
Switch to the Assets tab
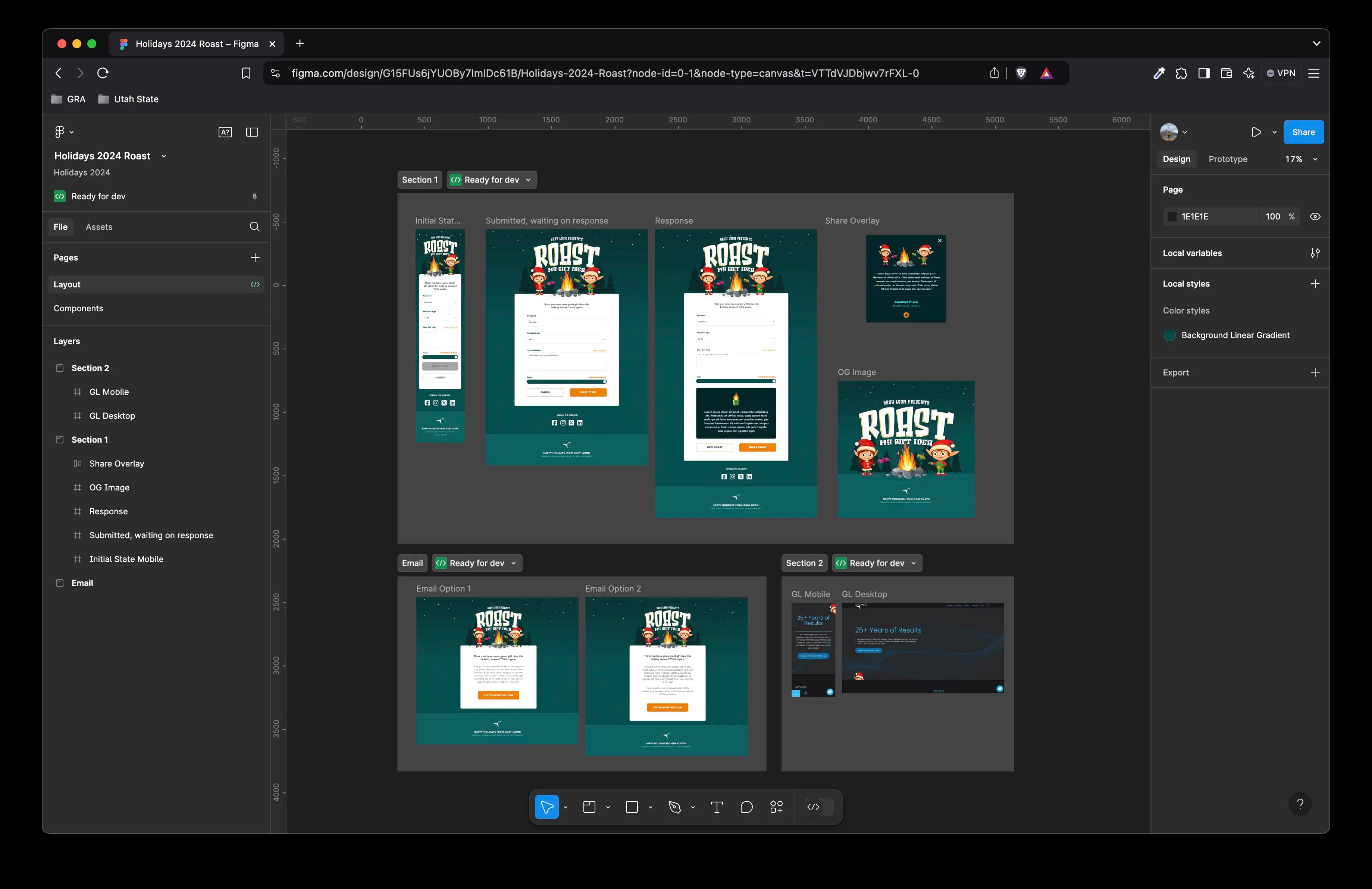(x=99, y=227)
